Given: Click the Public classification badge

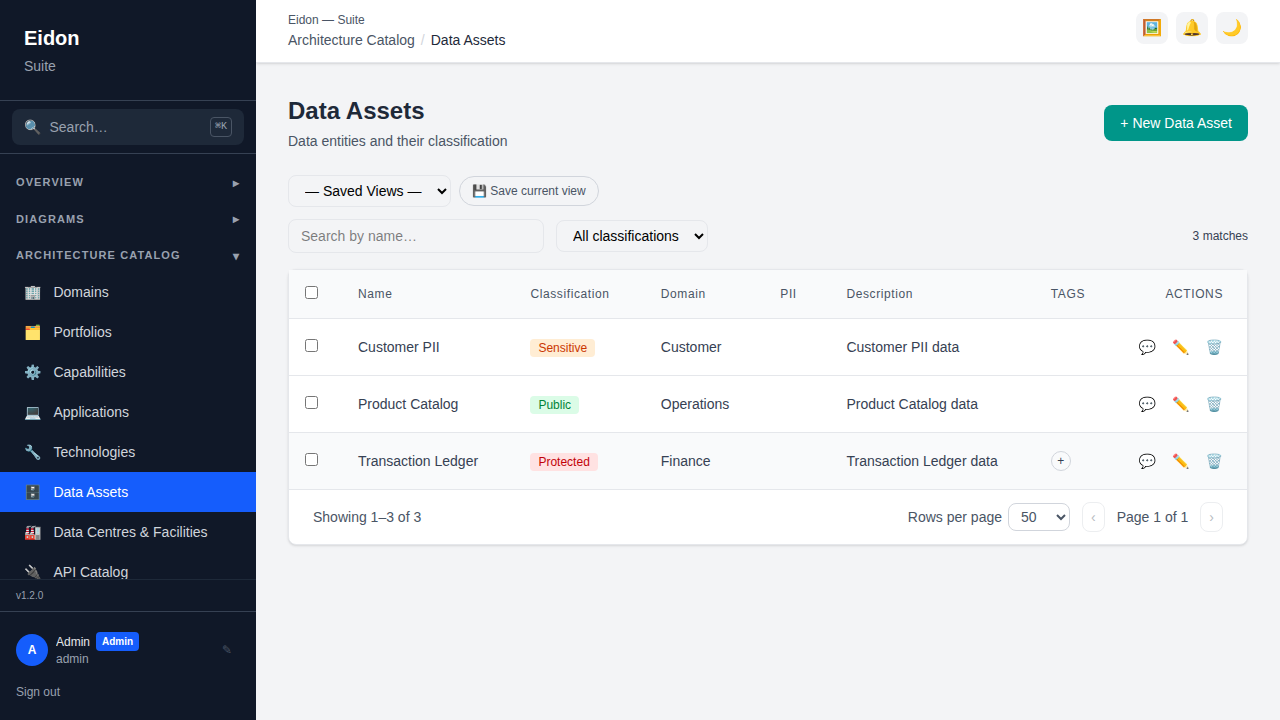Looking at the screenshot, I should tap(554, 405).
